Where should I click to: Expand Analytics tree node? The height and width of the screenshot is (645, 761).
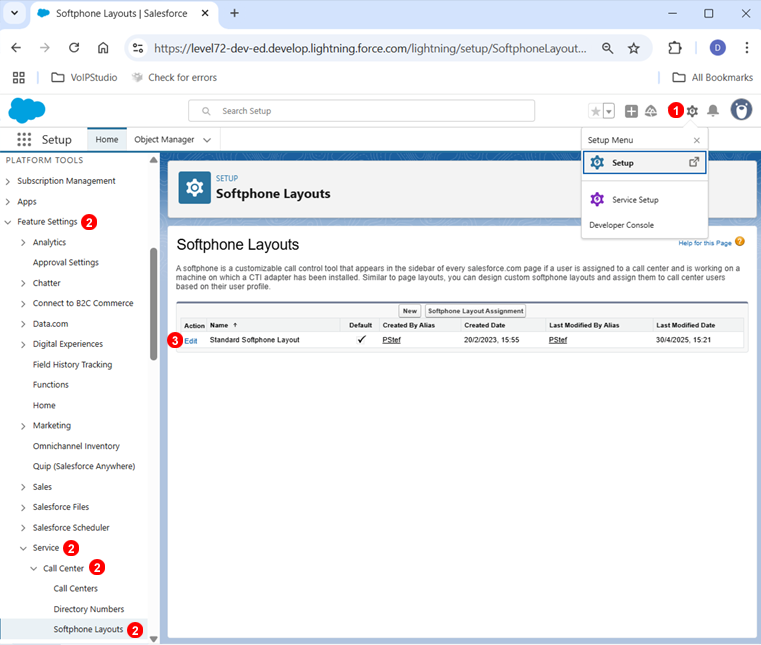point(23,243)
